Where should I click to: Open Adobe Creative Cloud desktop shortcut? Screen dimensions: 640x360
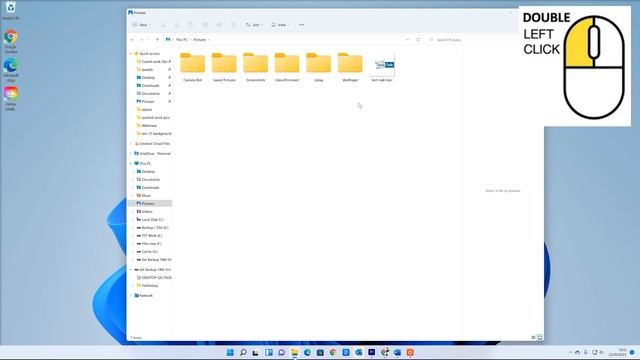point(11,98)
